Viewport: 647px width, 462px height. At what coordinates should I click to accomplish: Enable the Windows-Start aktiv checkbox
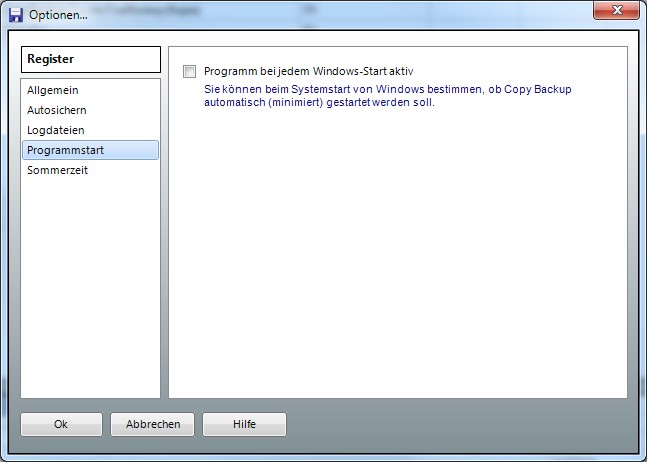(x=190, y=72)
